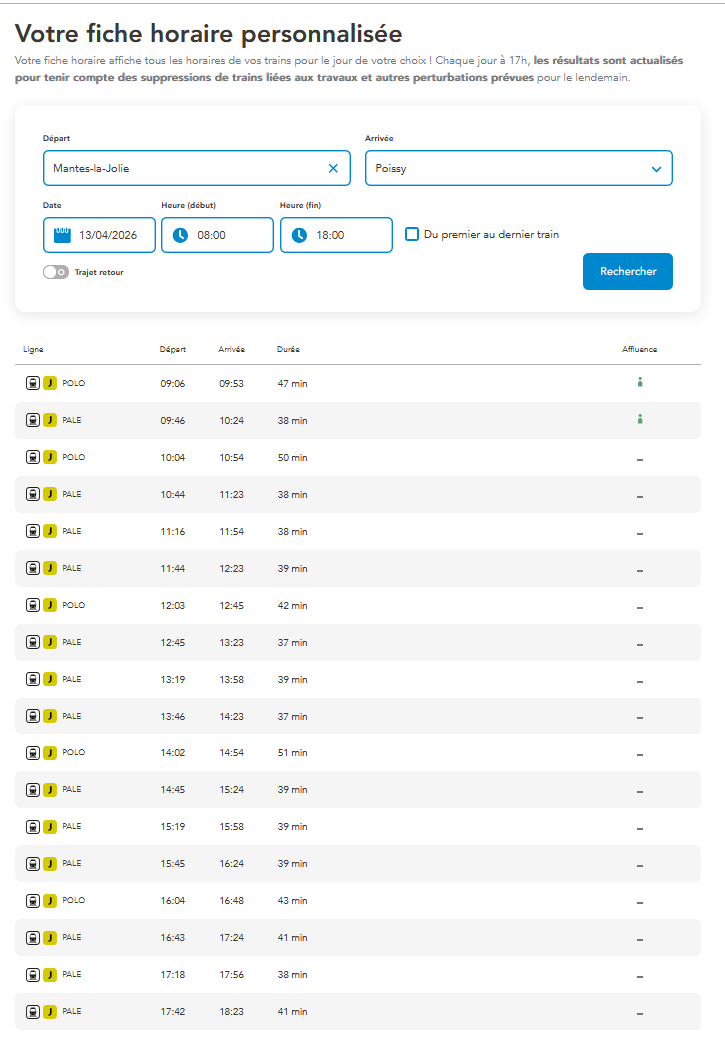Click the 'Arrivée' column header
The image size is (725, 1040).
pos(231,349)
